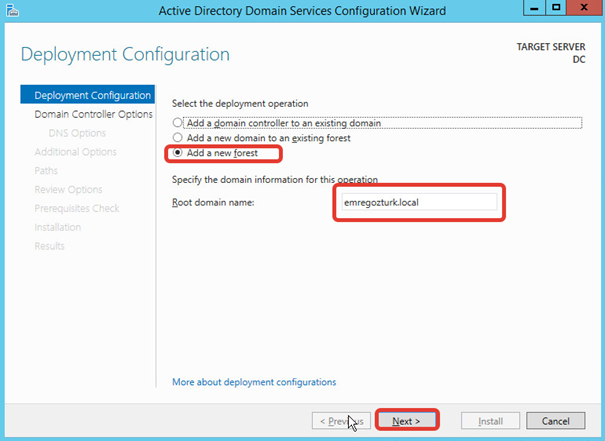Select Paths step in the sidebar

46,171
